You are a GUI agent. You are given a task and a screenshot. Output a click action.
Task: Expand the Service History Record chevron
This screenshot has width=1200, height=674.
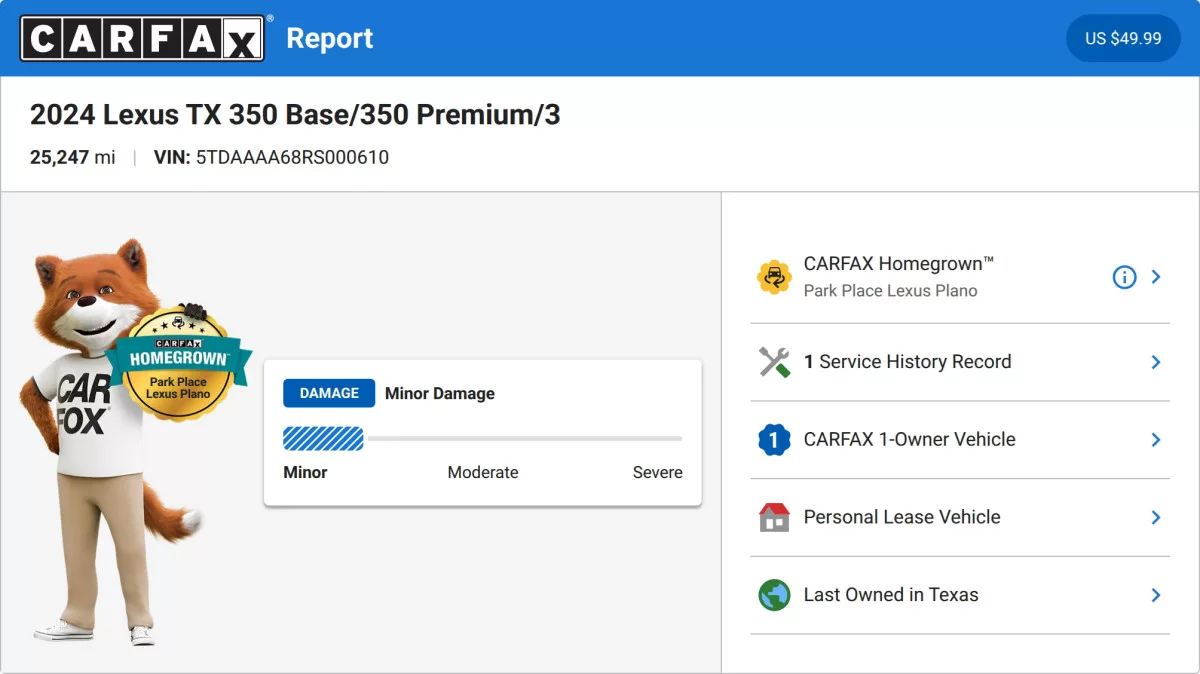pos(1156,362)
